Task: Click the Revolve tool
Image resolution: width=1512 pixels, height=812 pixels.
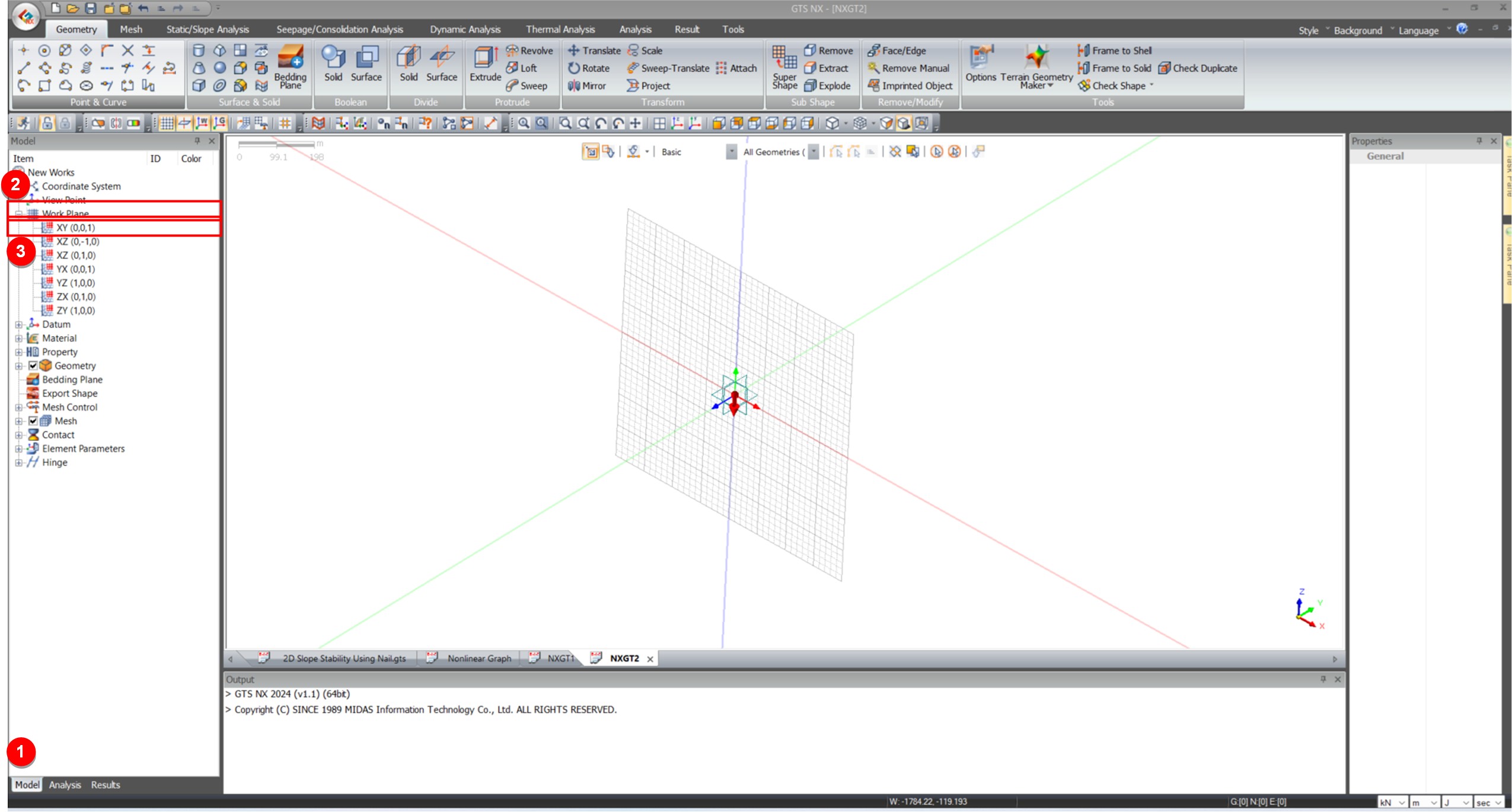Action: (x=529, y=50)
